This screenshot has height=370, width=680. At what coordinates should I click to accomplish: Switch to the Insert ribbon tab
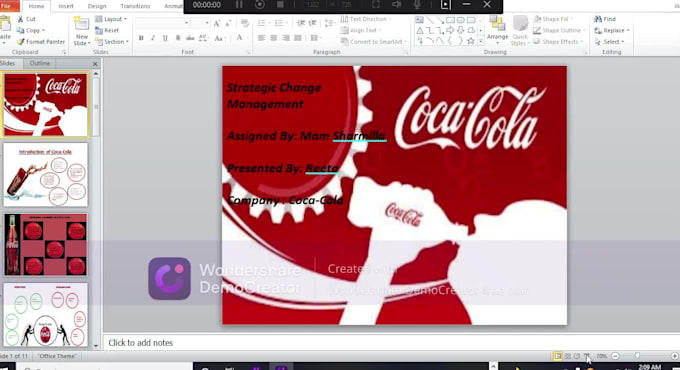[66, 6]
